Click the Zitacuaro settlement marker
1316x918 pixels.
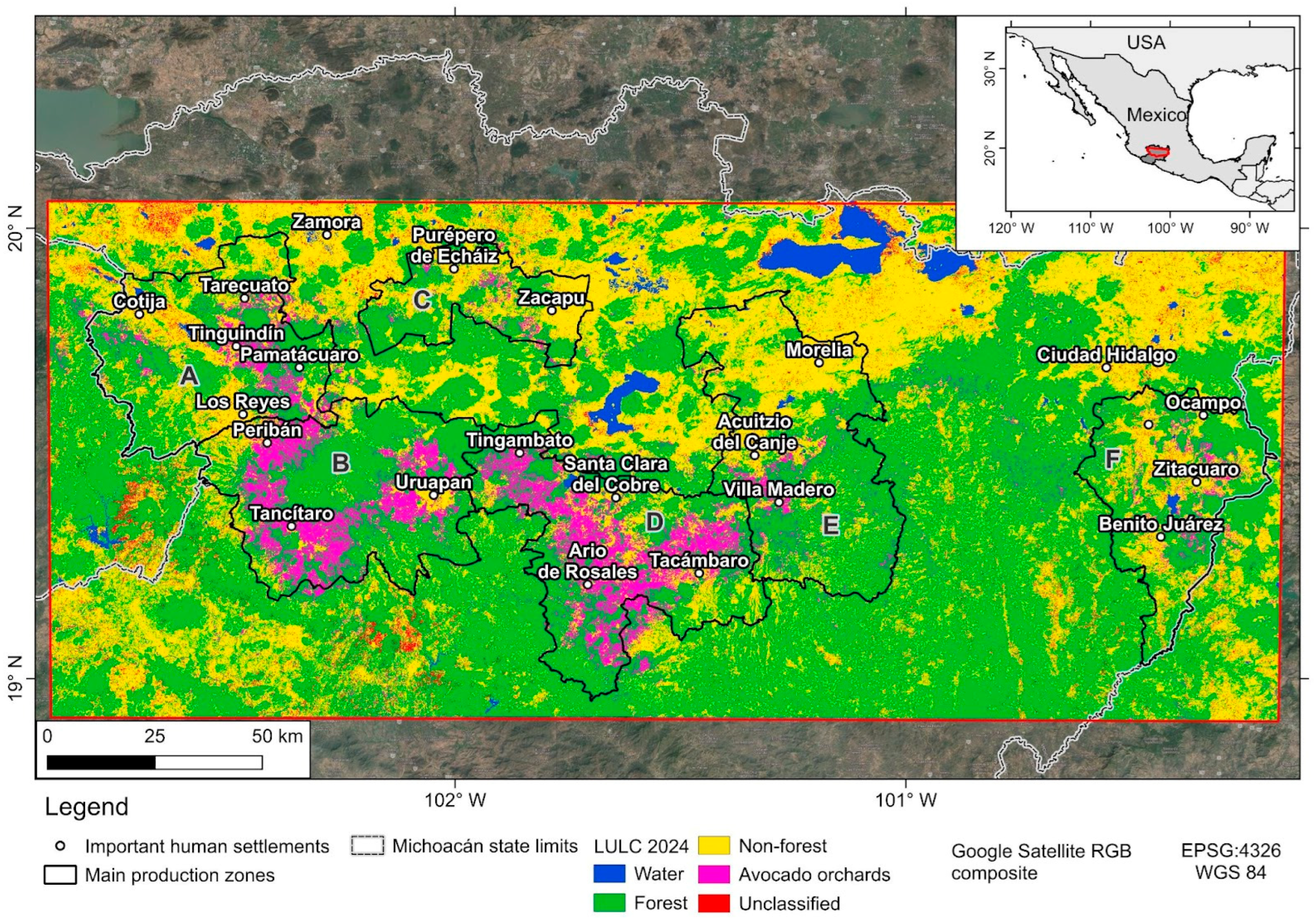pos(1196,482)
